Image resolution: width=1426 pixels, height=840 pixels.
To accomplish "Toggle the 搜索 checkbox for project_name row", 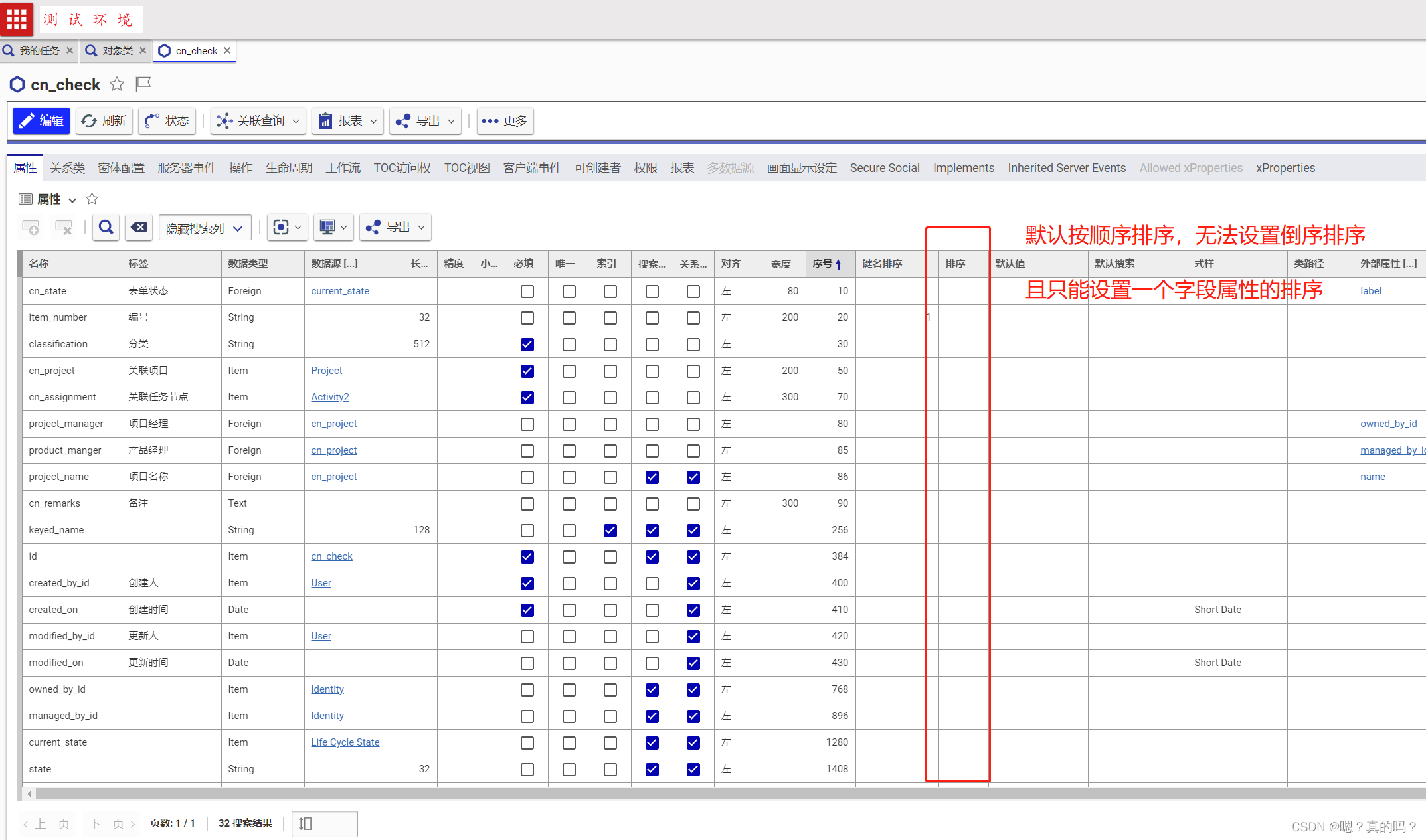I will 652,477.
